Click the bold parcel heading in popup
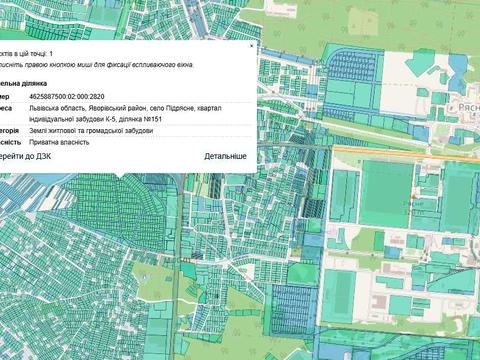The height and width of the screenshot is (360, 480). [x=23, y=83]
